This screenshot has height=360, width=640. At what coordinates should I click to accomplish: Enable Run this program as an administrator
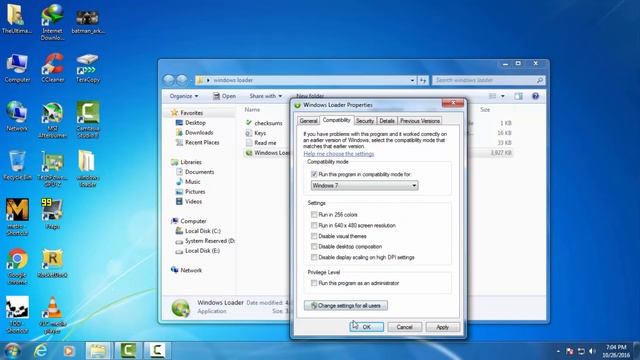(314, 283)
